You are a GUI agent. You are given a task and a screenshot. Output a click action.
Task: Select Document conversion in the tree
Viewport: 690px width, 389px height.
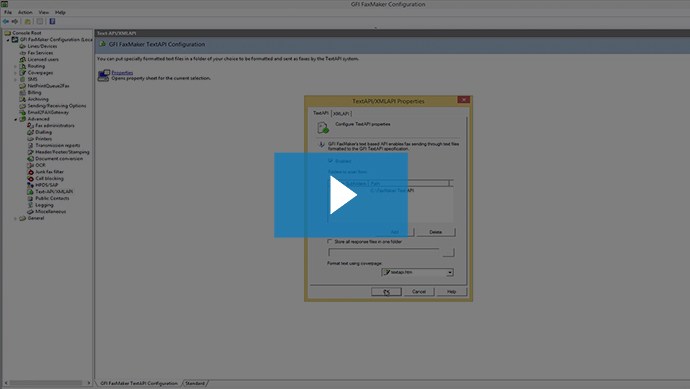[x=59, y=158]
